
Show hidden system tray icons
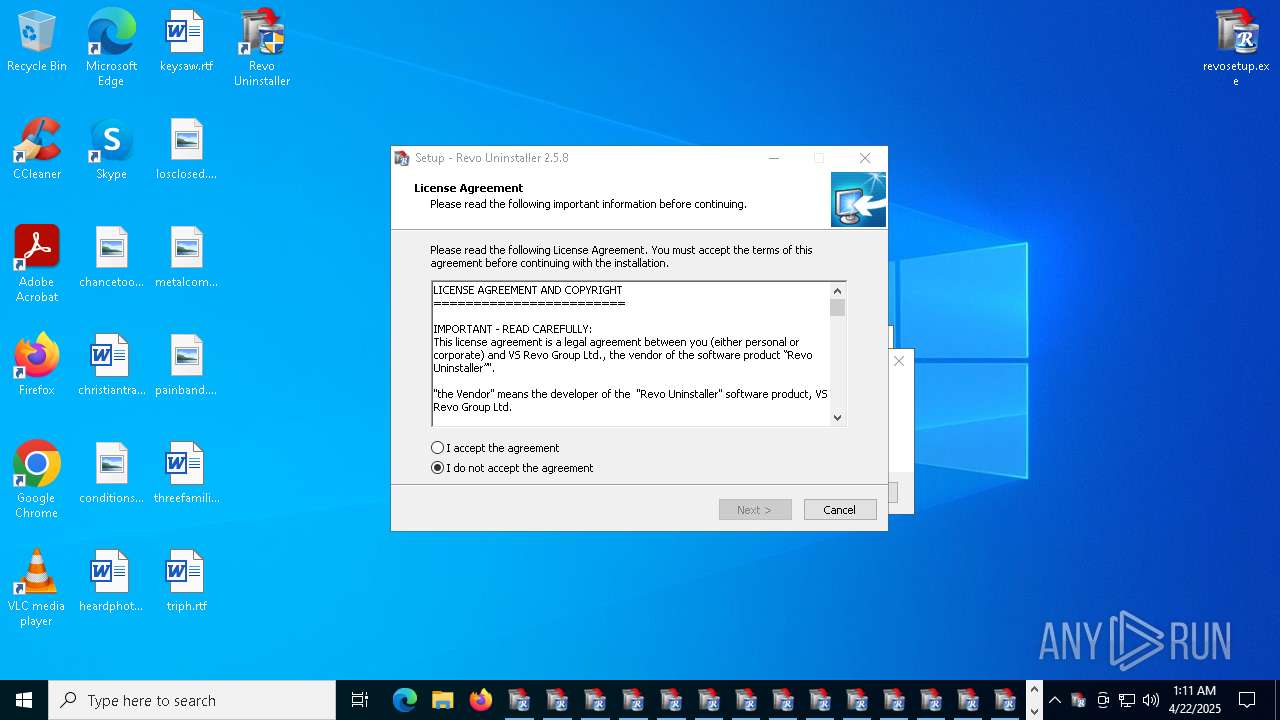coord(1055,700)
